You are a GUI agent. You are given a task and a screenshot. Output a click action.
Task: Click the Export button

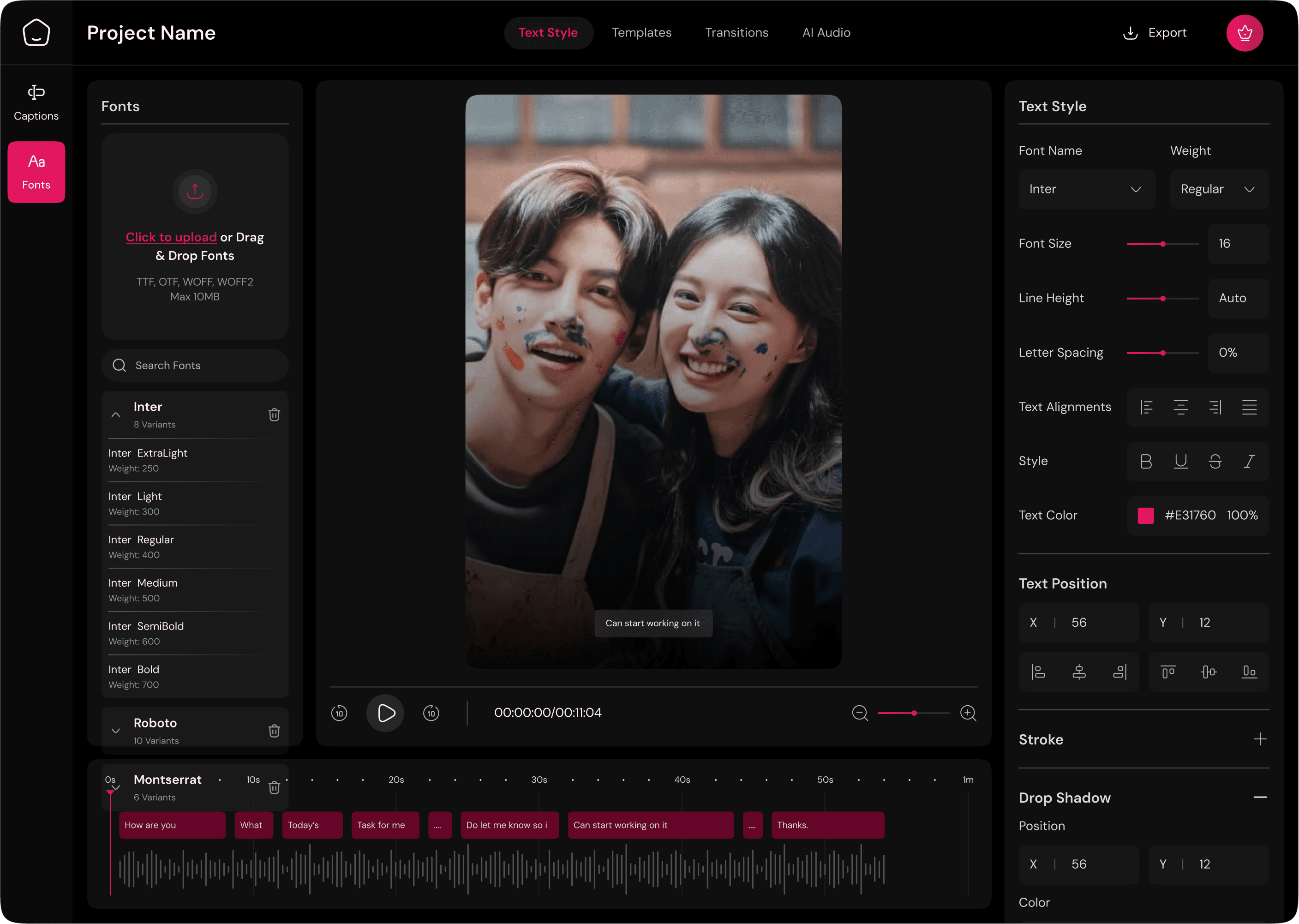1155,32
